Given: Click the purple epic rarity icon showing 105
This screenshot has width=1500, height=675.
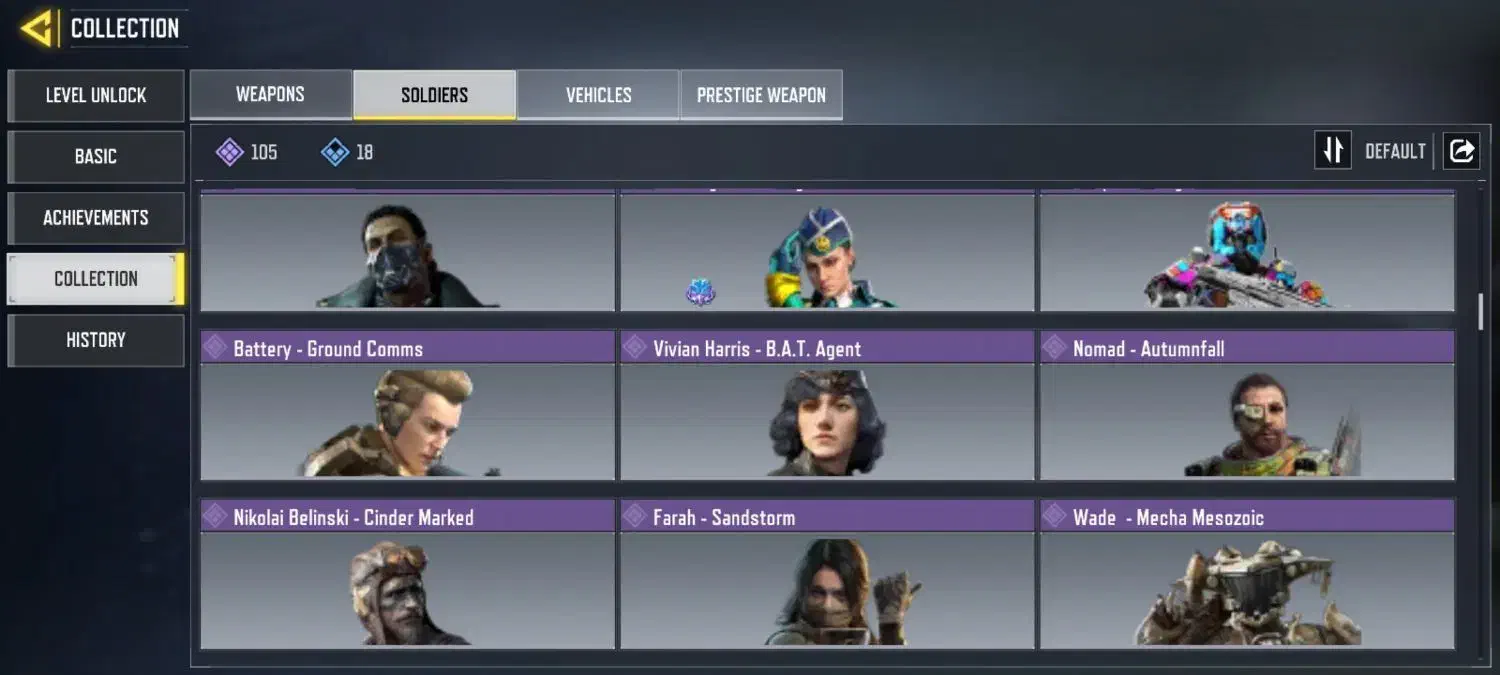Looking at the screenshot, I should [230, 152].
